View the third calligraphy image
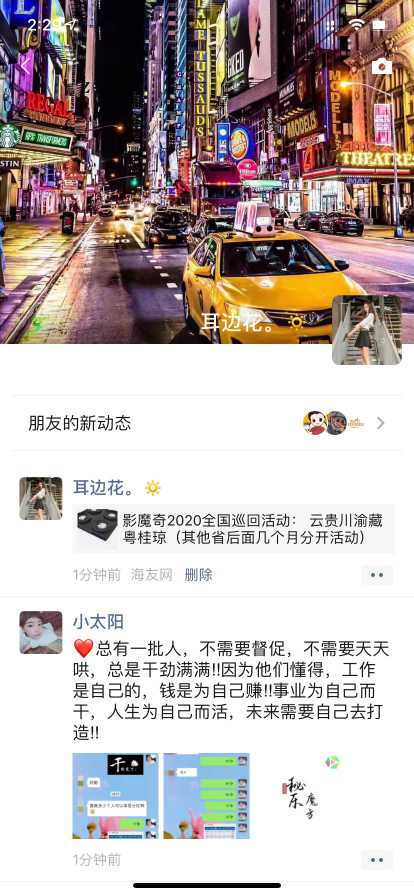The width and height of the screenshot is (414, 896). (297, 795)
